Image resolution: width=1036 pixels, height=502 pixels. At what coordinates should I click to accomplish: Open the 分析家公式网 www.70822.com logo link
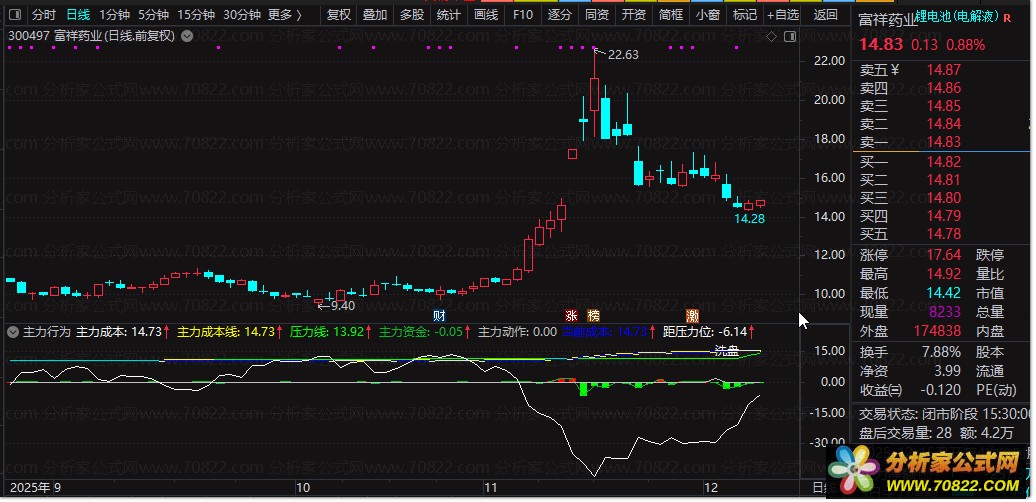pyautogui.click(x=925, y=471)
